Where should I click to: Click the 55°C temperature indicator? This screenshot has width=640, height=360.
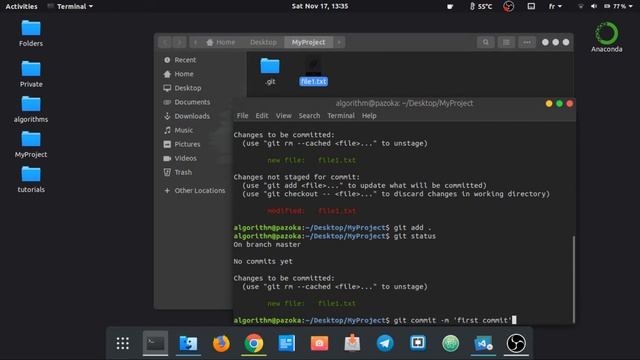click(x=481, y=6)
